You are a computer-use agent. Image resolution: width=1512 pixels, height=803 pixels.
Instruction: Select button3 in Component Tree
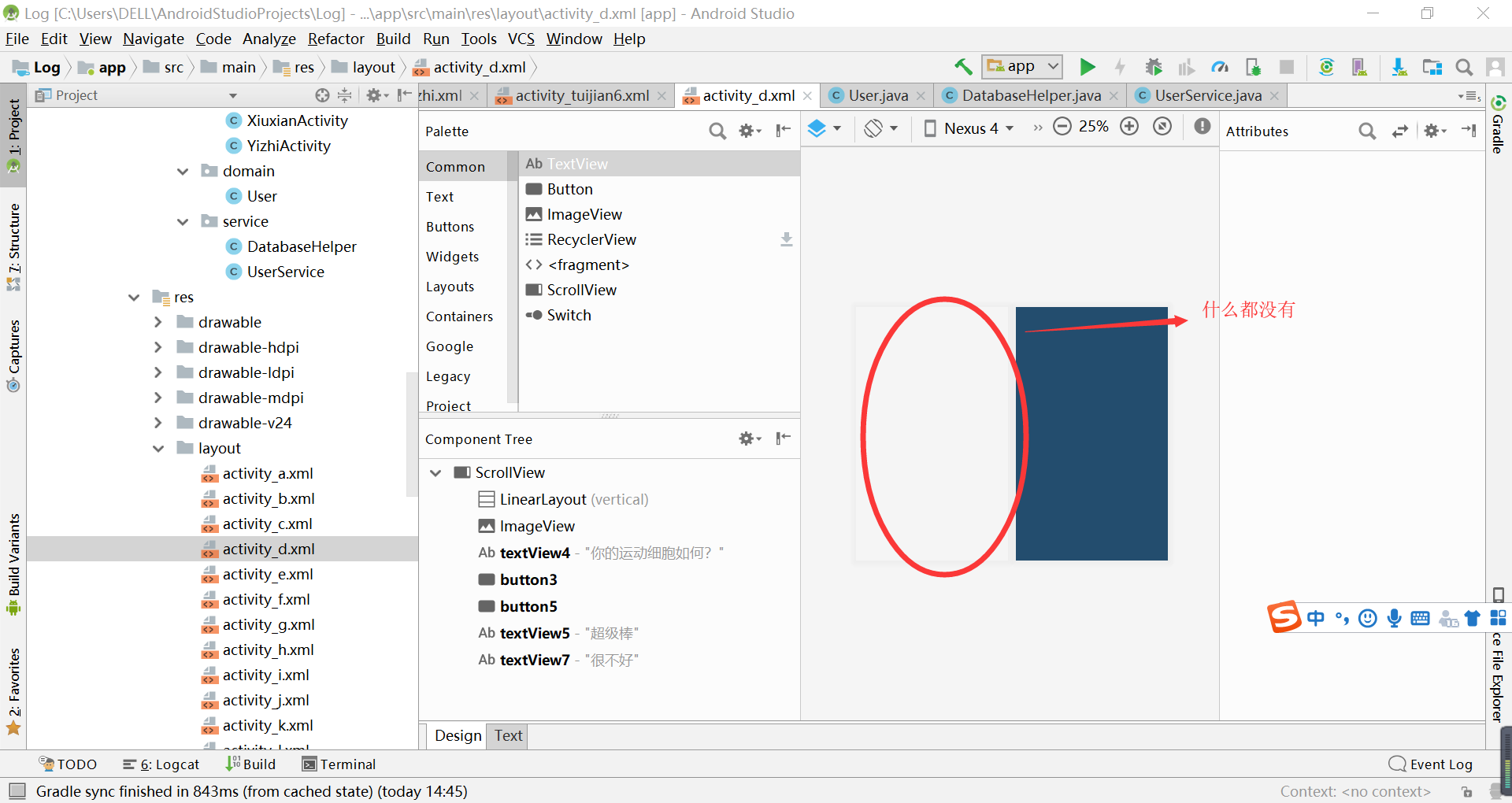[528, 579]
